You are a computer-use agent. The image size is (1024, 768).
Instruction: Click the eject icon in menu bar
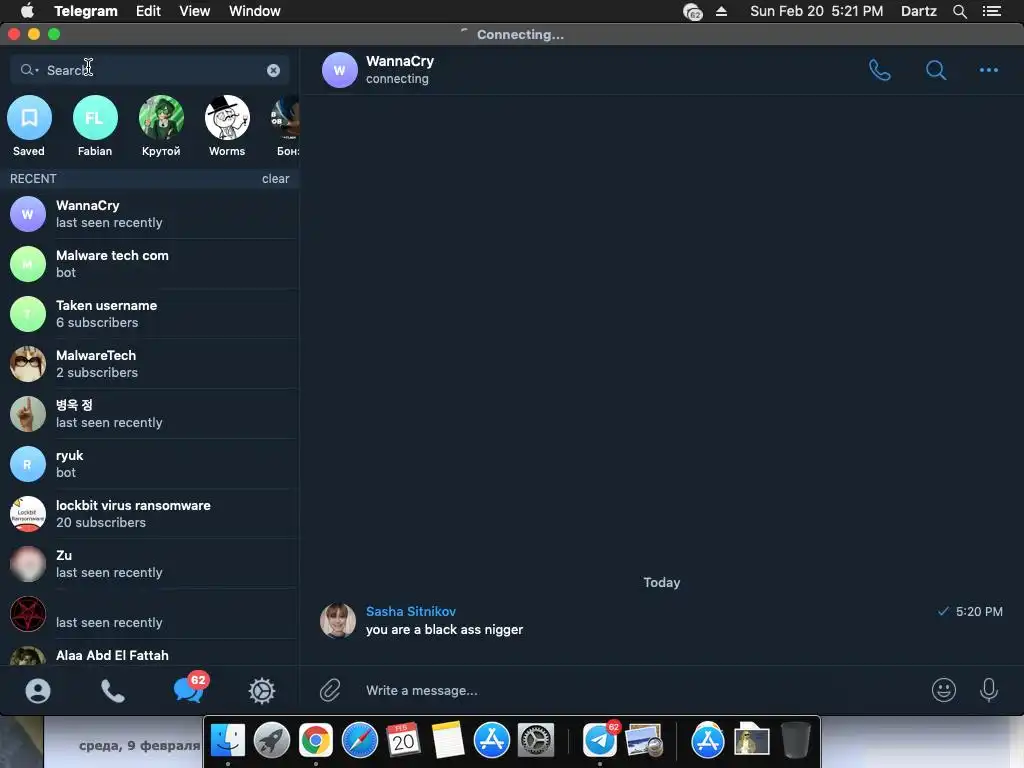point(722,11)
